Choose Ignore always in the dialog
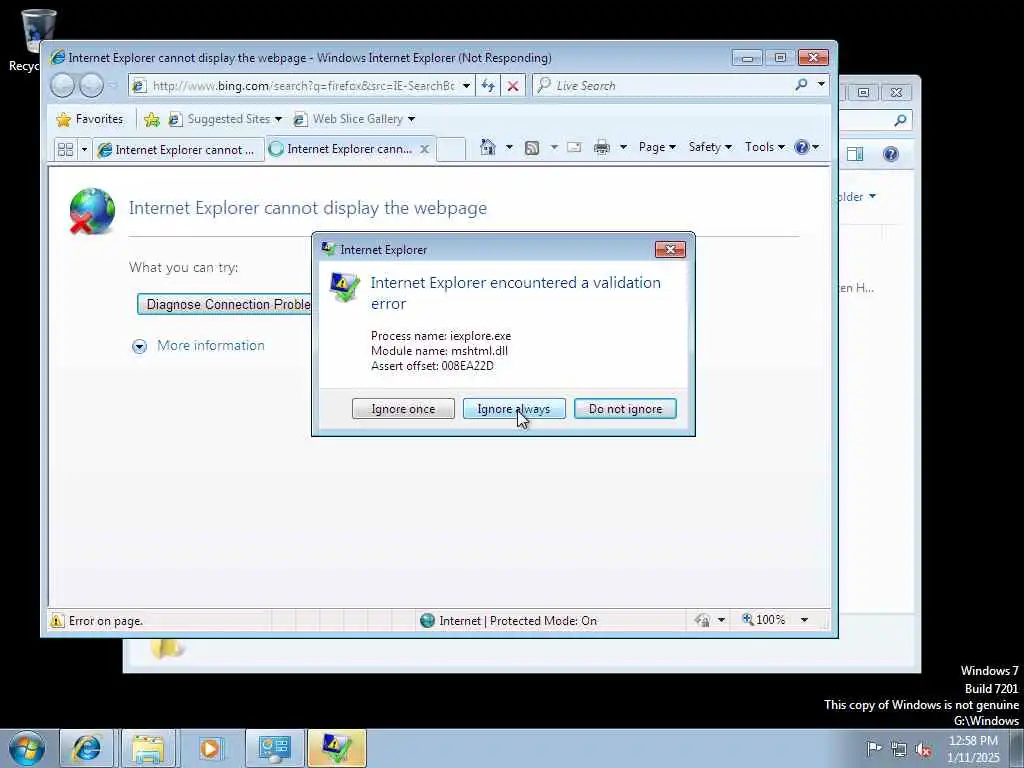Image resolution: width=1024 pixels, height=768 pixels. coord(514,409)
